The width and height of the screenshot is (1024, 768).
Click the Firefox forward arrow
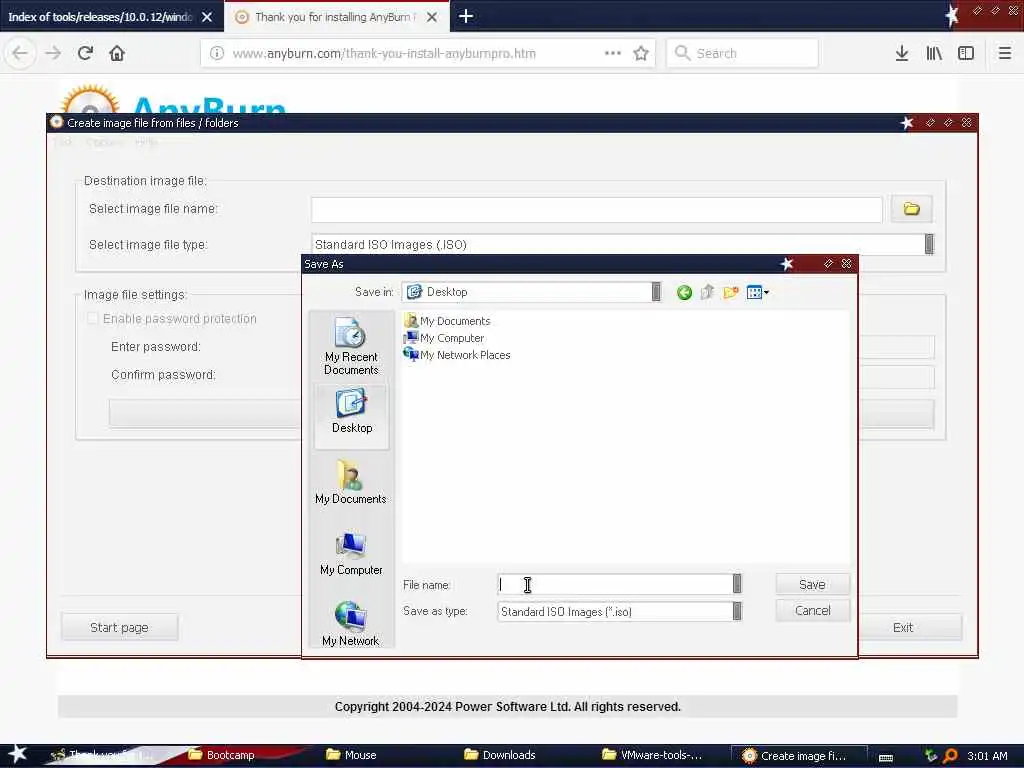[53, 53]
